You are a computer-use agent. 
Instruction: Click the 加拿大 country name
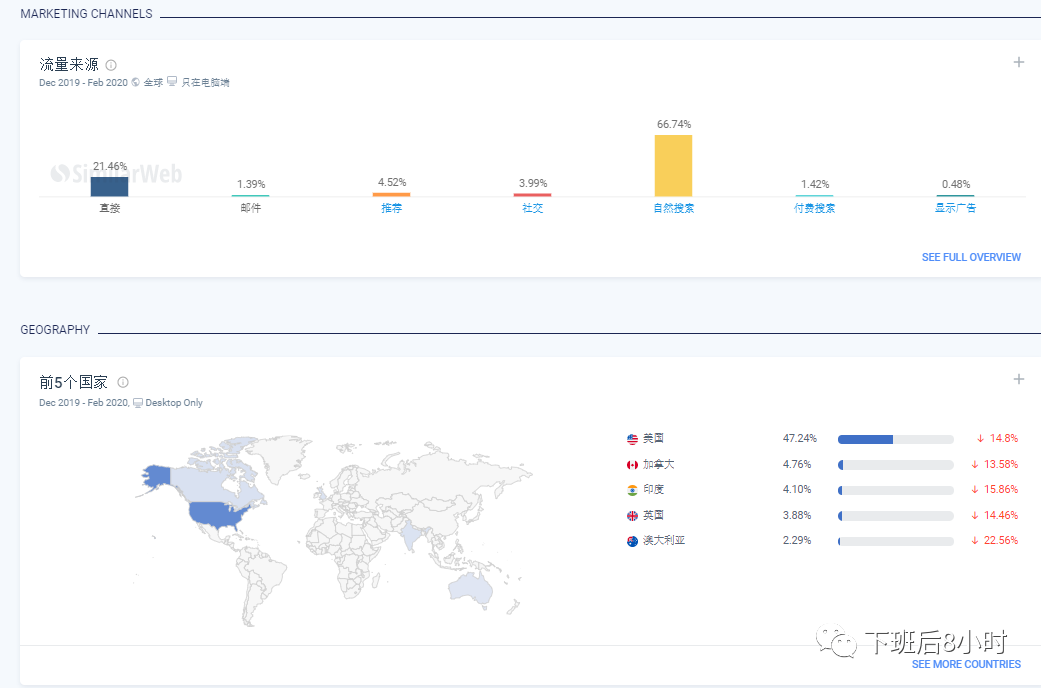tap(659, 464)
